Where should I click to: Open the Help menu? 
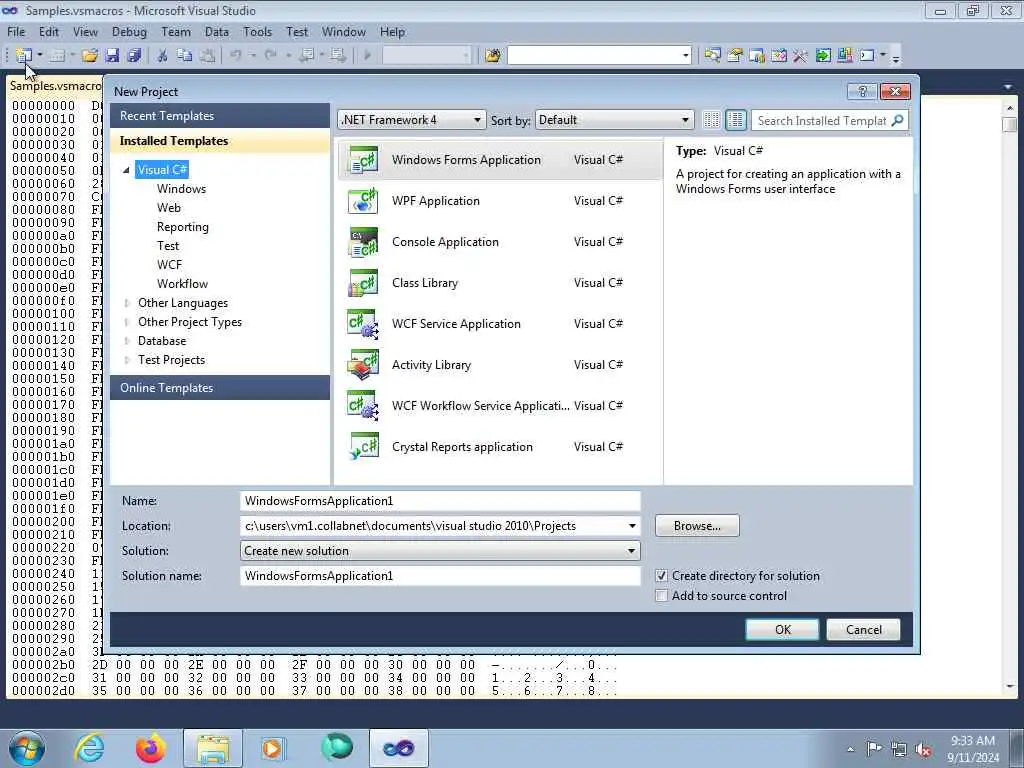[x=392, y=32]
